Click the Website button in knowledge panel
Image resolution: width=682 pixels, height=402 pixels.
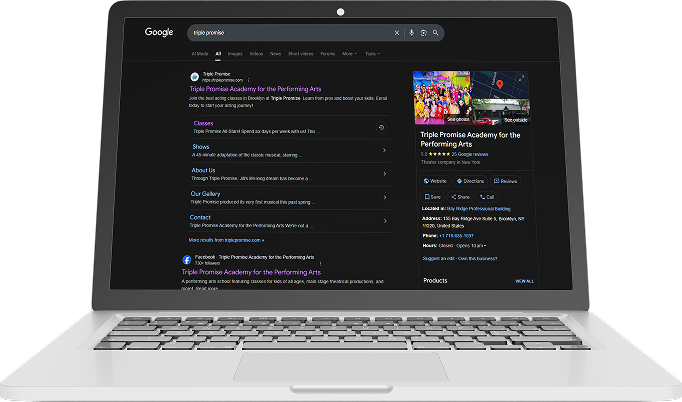click(436, 181)
